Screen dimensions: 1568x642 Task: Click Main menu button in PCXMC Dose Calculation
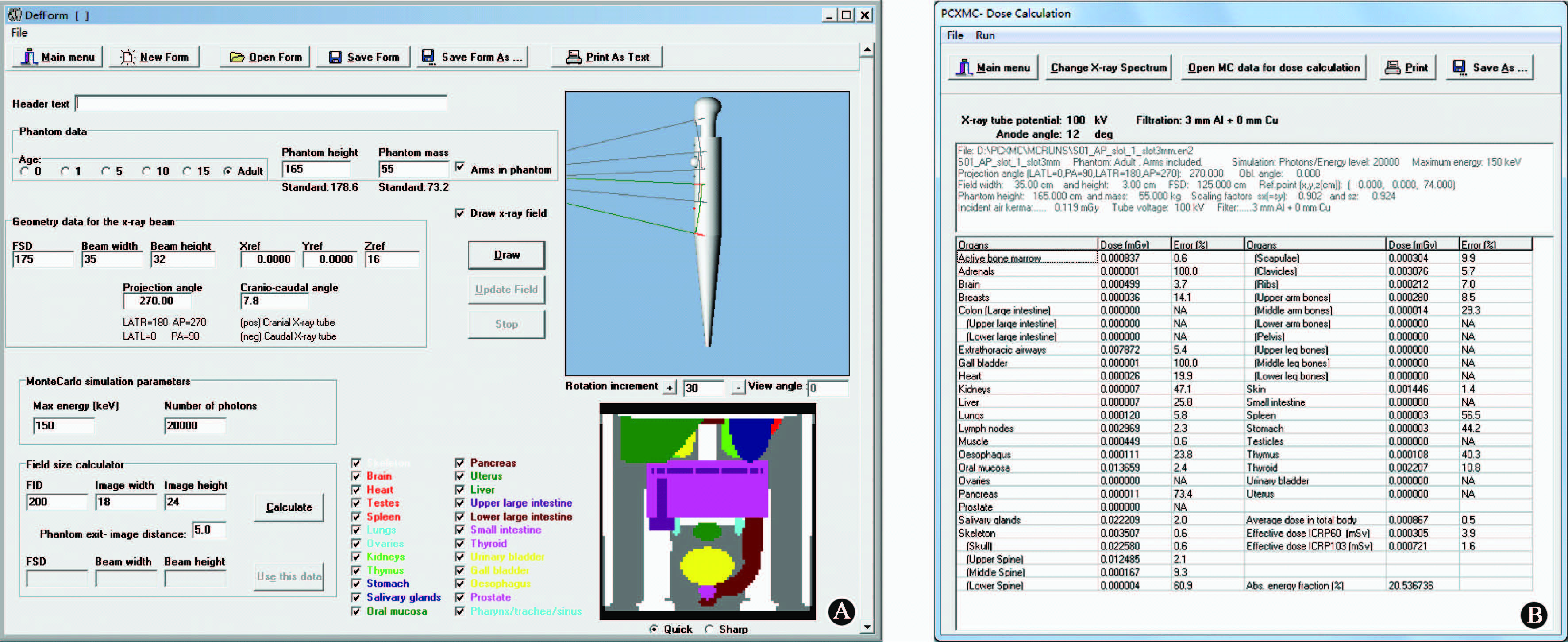point(994,68)
